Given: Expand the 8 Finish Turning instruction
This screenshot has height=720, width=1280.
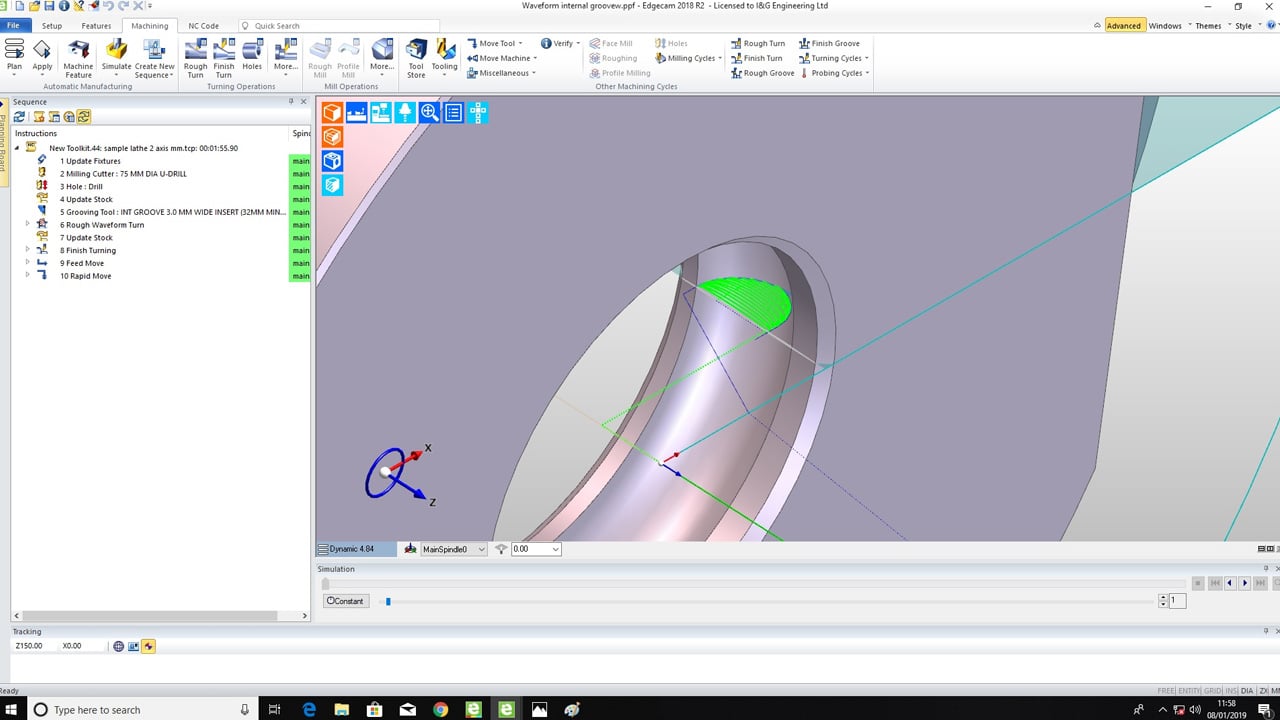Looking at the screenshot, I should coord(28,251).
